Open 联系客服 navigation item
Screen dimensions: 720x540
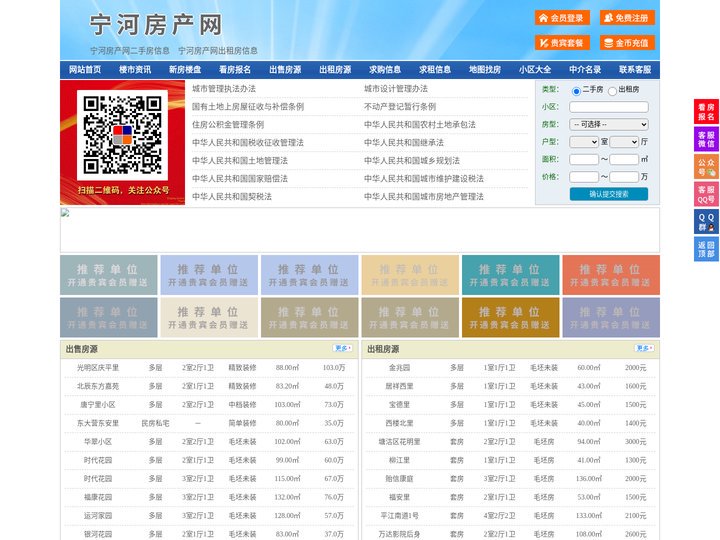click(x=635, y=70)
